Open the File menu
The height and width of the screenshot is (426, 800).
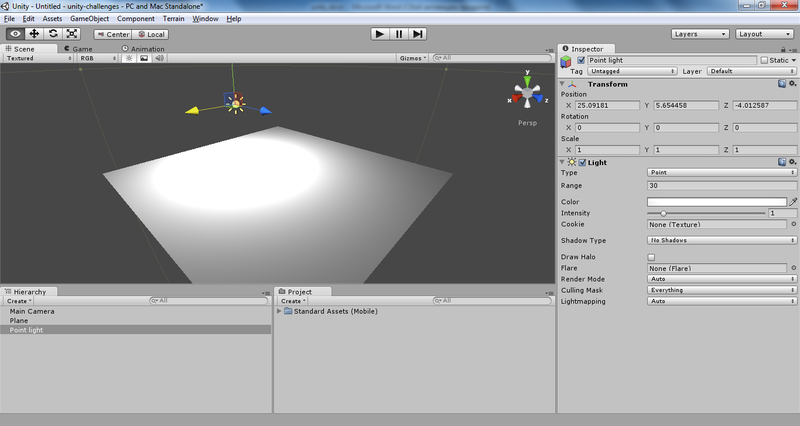pos(9,19)
